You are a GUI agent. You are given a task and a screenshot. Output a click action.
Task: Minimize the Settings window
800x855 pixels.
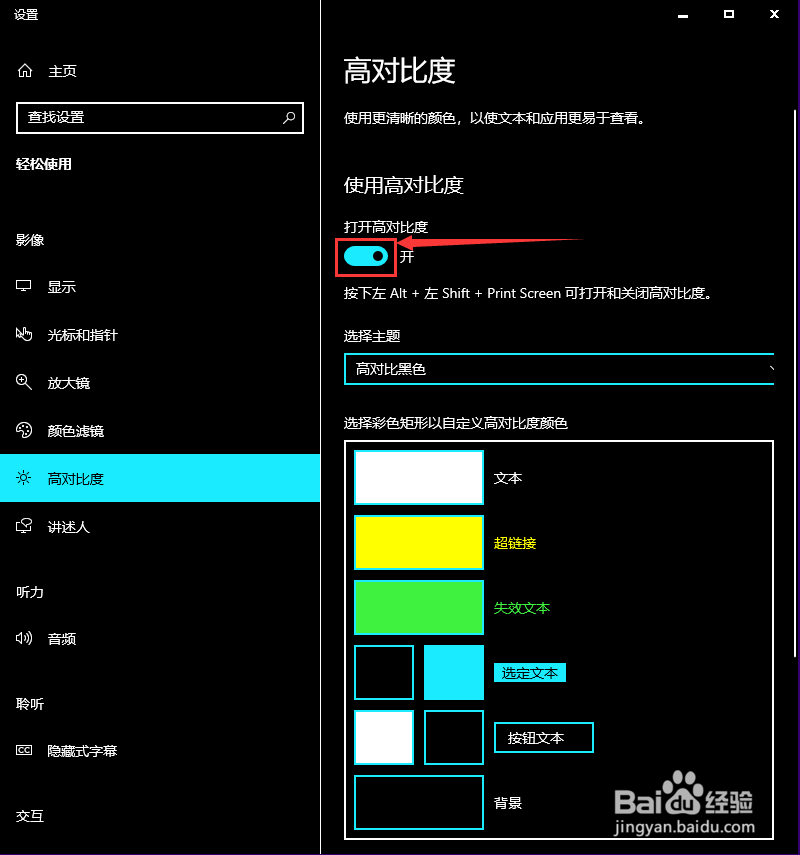683,15
